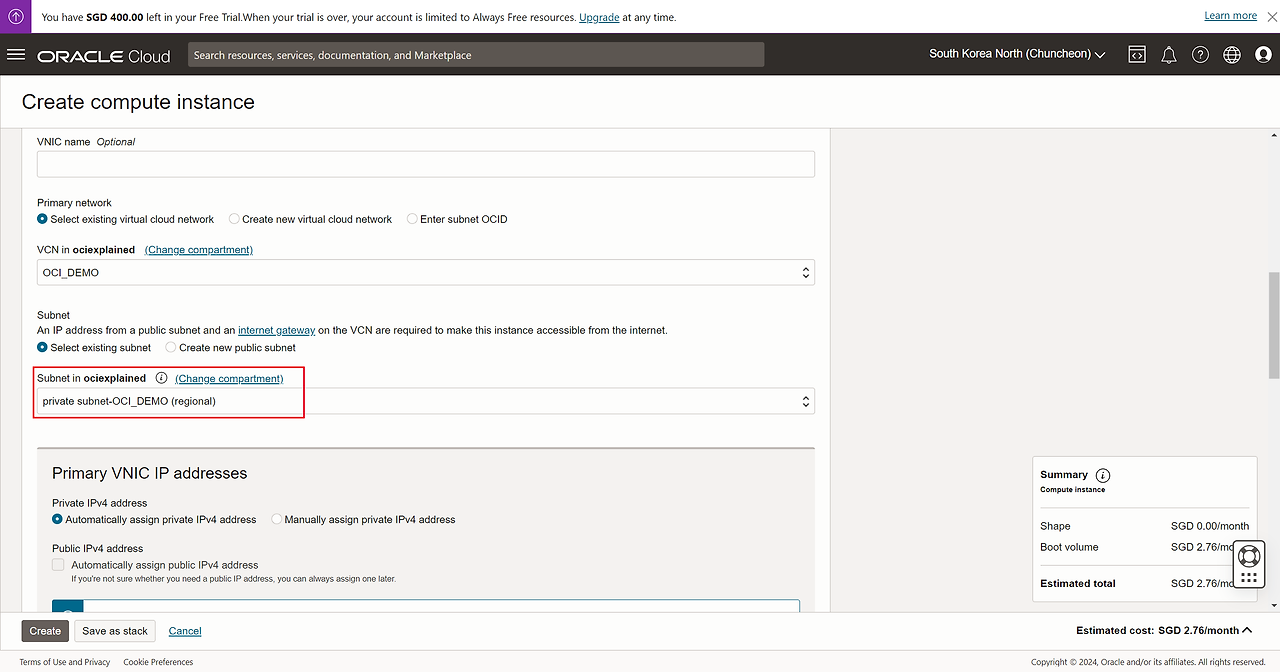
Task: Expand the VCN dropdown showing OCI_DEMO
Action: 425,272
